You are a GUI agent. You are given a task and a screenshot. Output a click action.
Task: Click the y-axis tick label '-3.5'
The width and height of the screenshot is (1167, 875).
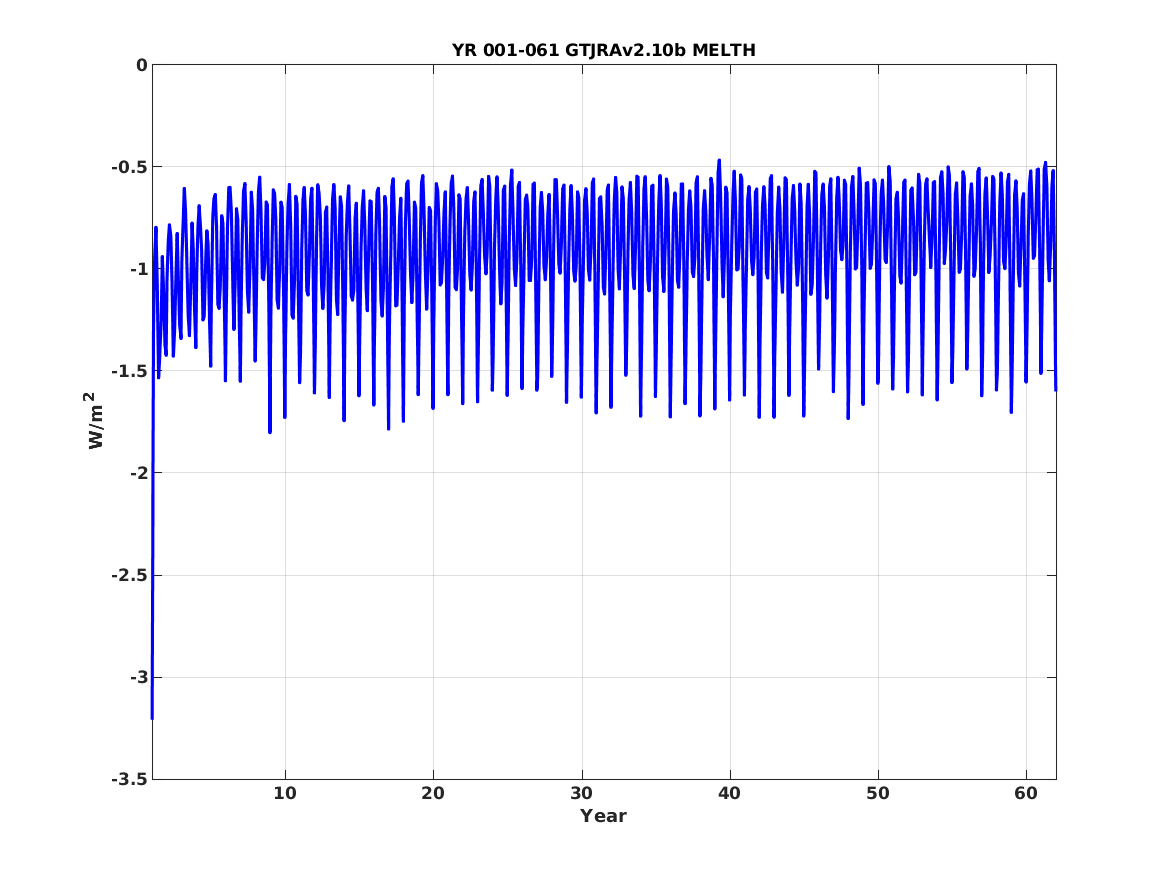130,779
